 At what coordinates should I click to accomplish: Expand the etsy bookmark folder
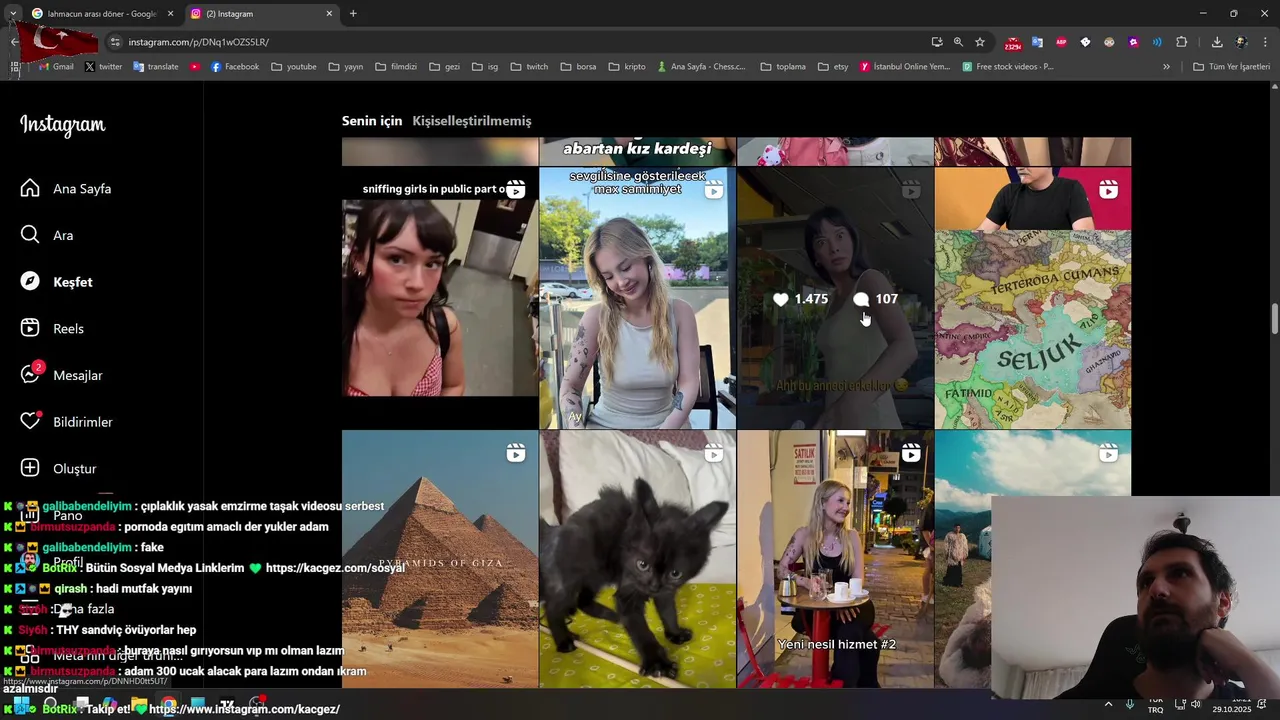coord(833,67)
